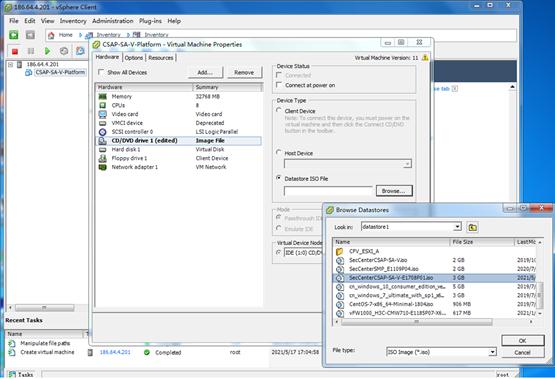
Task: Click the forward navigation toolbar icon
Action: click(x=30, y=35)
